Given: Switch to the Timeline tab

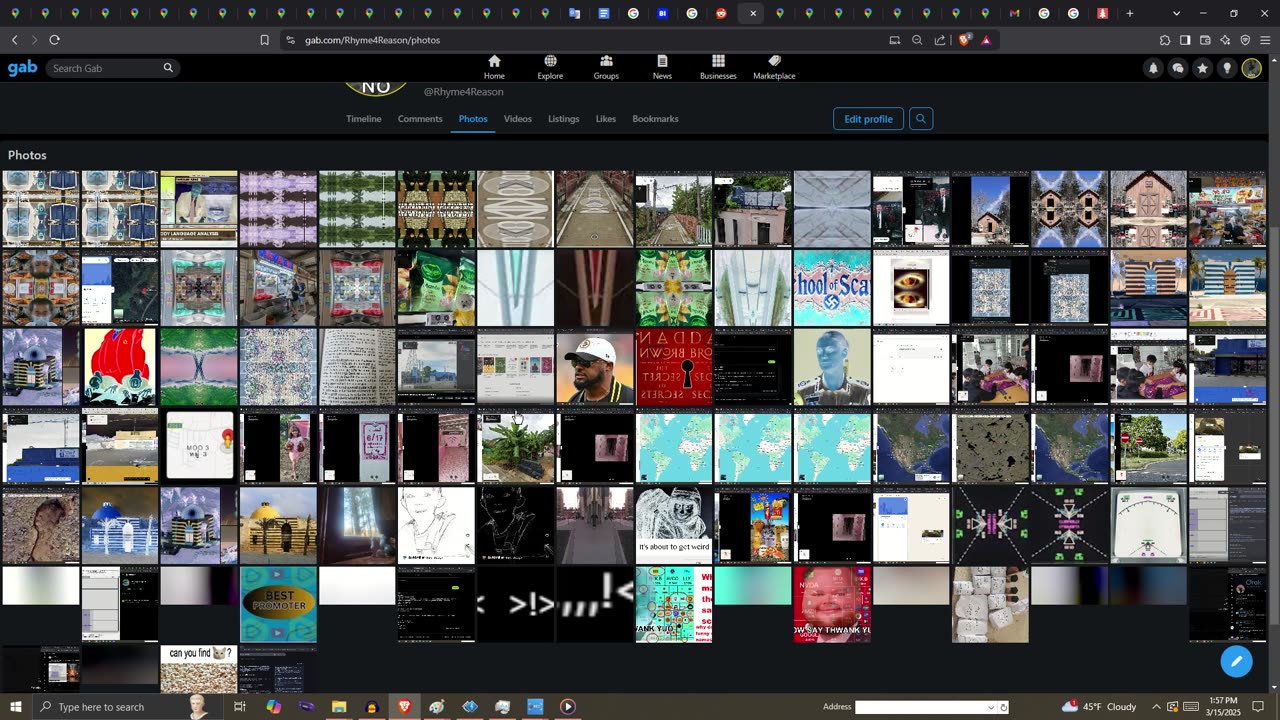Looking at the screenshot, I should 364,119.
